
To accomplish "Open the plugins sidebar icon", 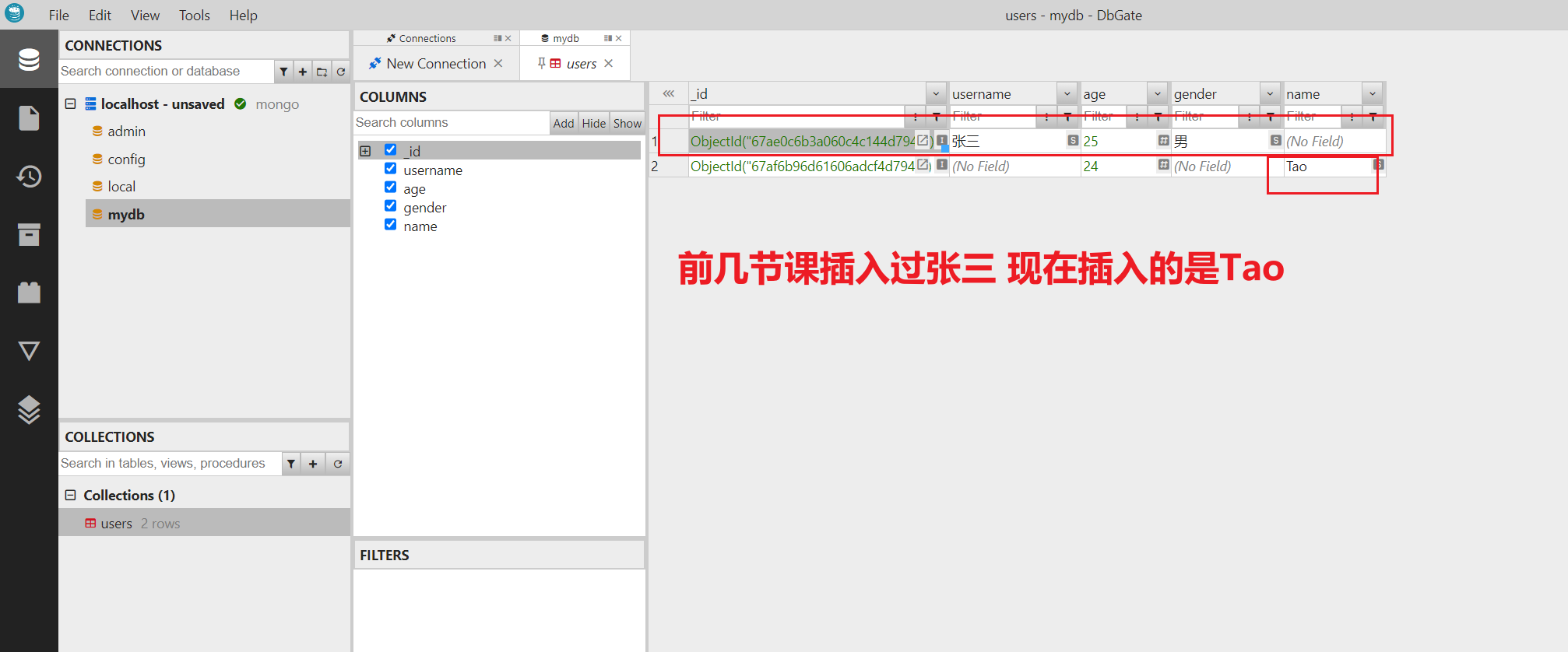I will [x=29, y=293].
